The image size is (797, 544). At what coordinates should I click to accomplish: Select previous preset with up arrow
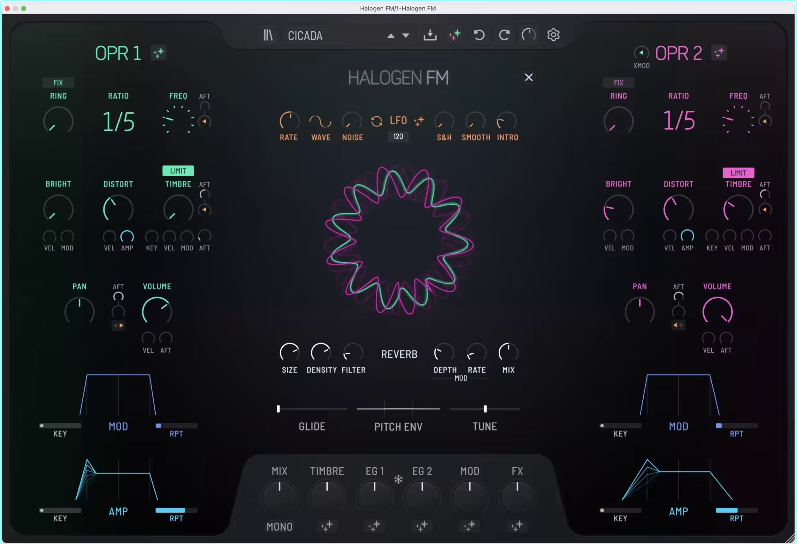pyautogui.click(x=390, y=36)
